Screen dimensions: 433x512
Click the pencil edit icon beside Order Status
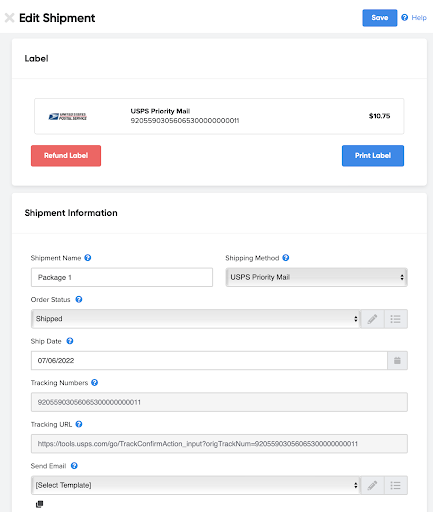pyautogui.click(x=372, y=319)
